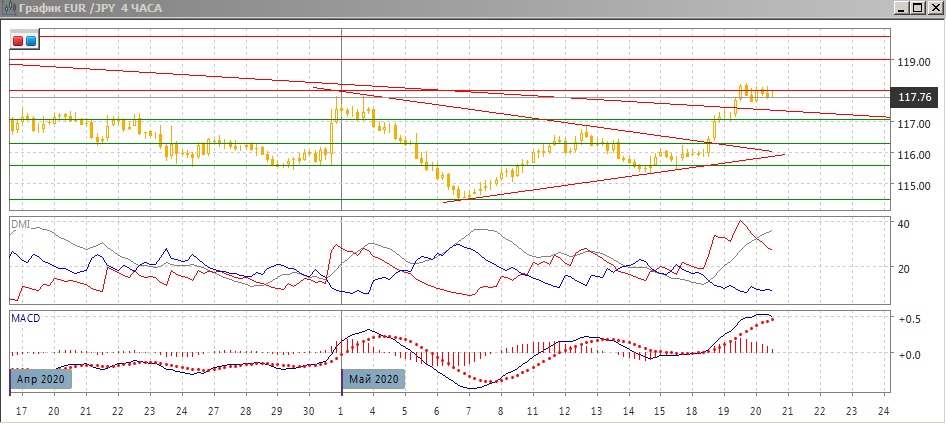Viewport: 946px width, 424px height.
Task: Click the chart icon in title bar
Action: [x=9, y=8]
